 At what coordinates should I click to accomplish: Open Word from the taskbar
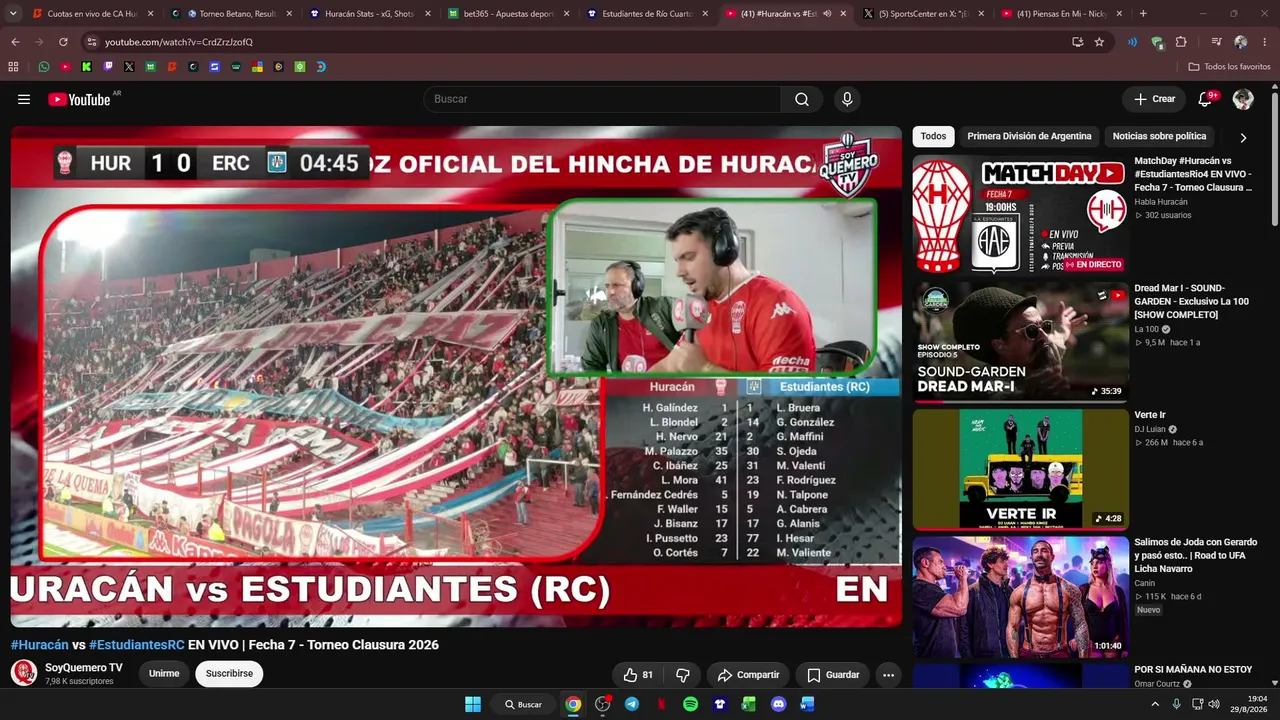tap(807, 704)
